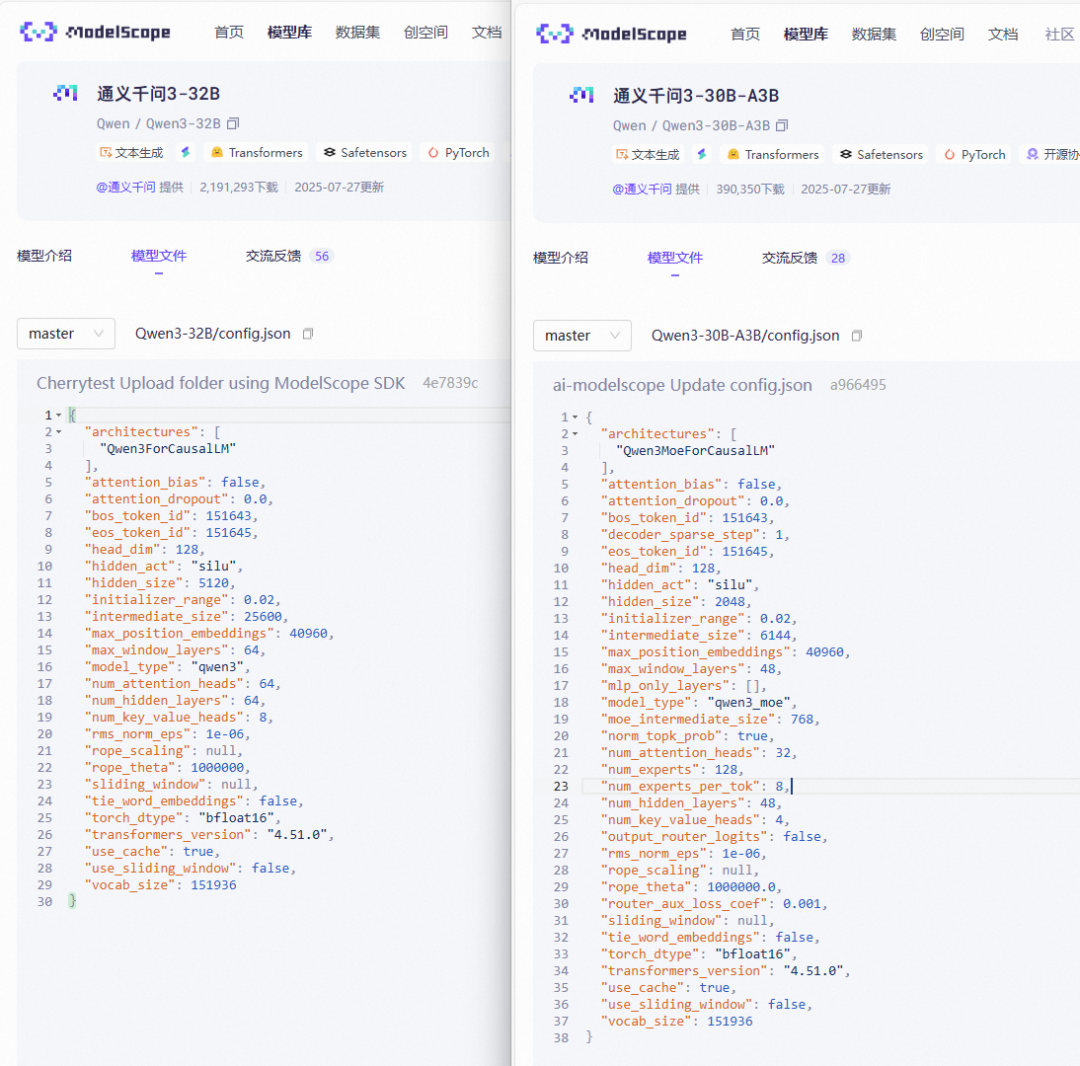Screen dimensions: 1080x1066
Task: Select the vLLM lightning badge on Qwen3-32B
Action: point(184,152)
